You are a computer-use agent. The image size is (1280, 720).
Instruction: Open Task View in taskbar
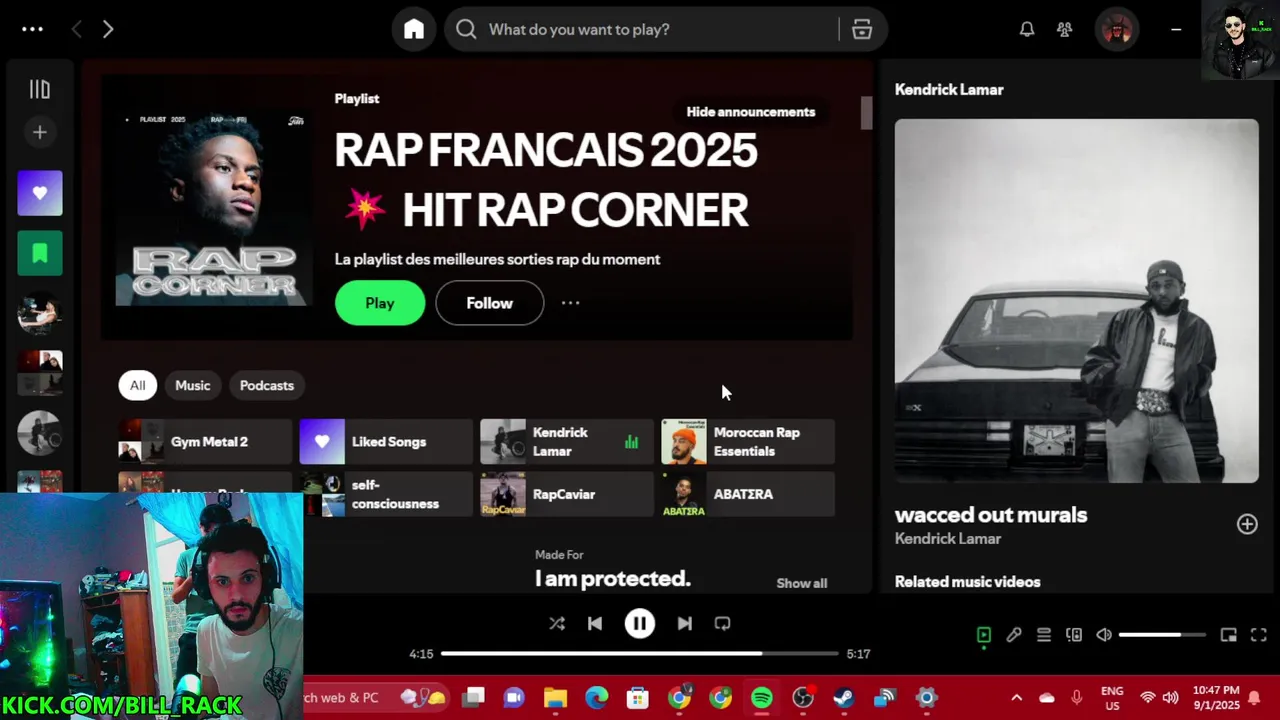pyautogui.click(x=473, y=698)
